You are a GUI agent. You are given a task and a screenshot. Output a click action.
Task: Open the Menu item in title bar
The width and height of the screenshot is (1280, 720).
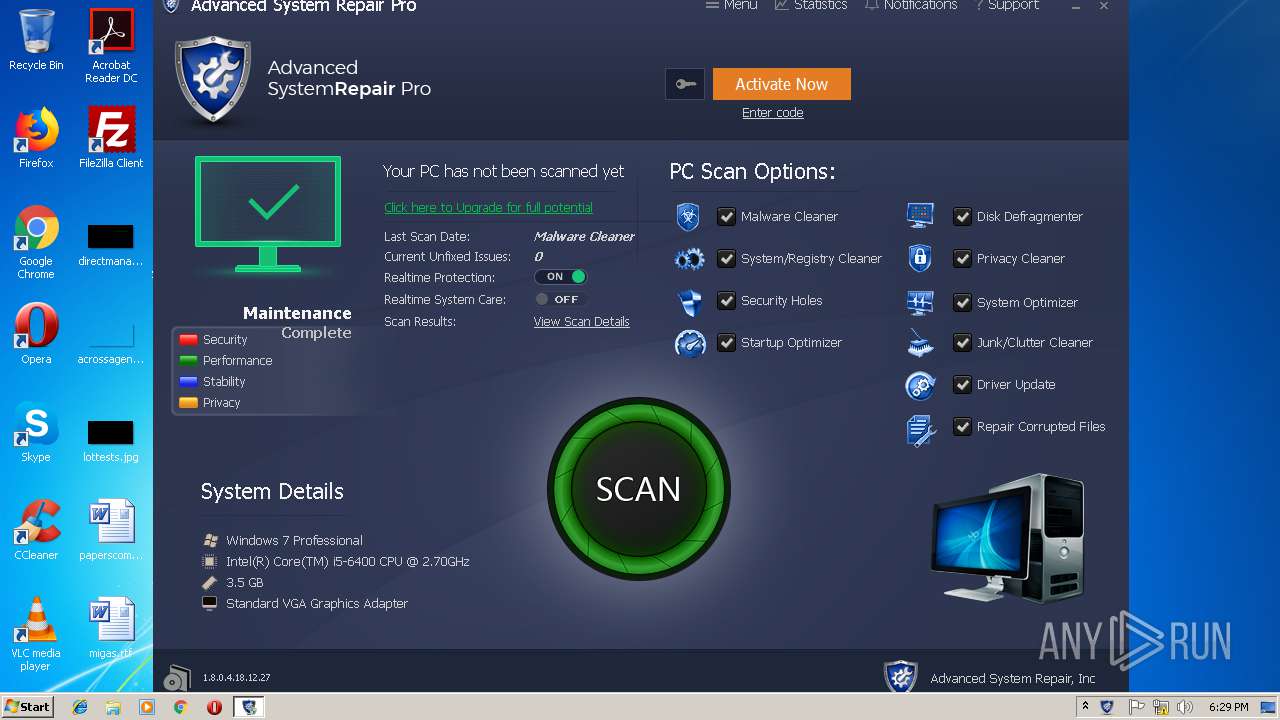[x=731, y=5]
